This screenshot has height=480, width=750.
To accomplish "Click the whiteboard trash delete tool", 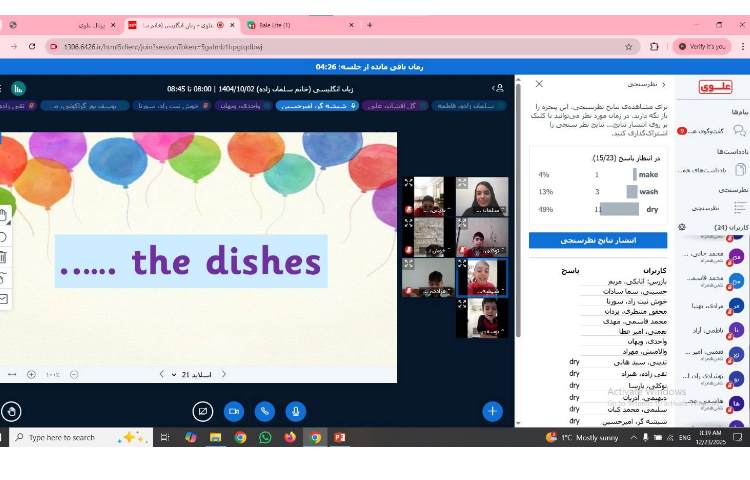I will [x=3, y=257].
